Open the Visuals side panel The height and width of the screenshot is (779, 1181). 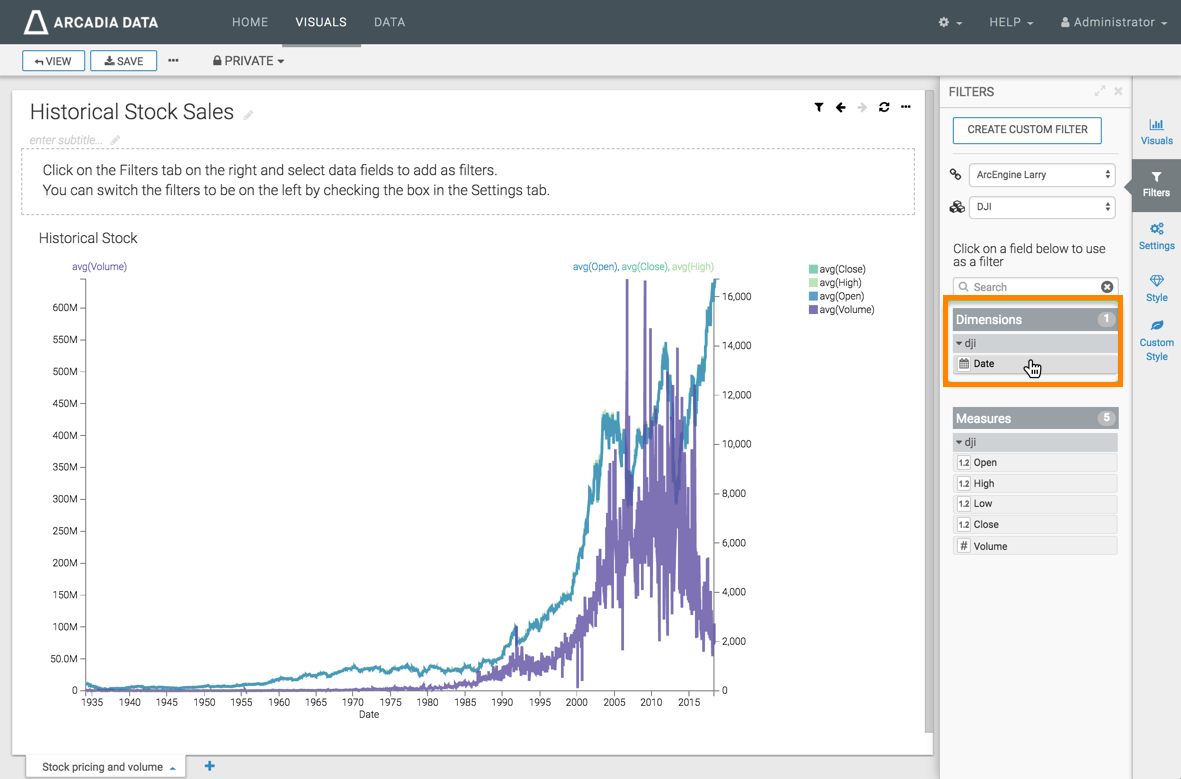1156,132
